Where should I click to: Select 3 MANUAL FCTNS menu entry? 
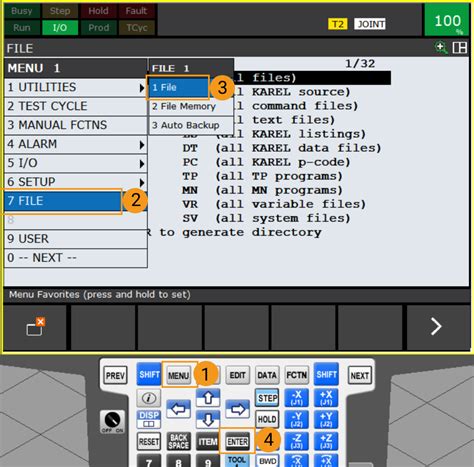click(x=76, y=125)
